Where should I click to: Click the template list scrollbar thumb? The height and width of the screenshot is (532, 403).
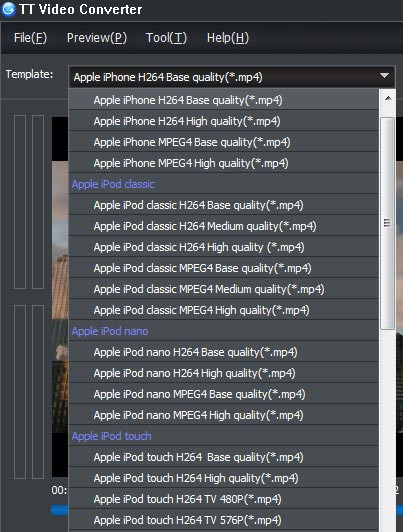[387, 223]
